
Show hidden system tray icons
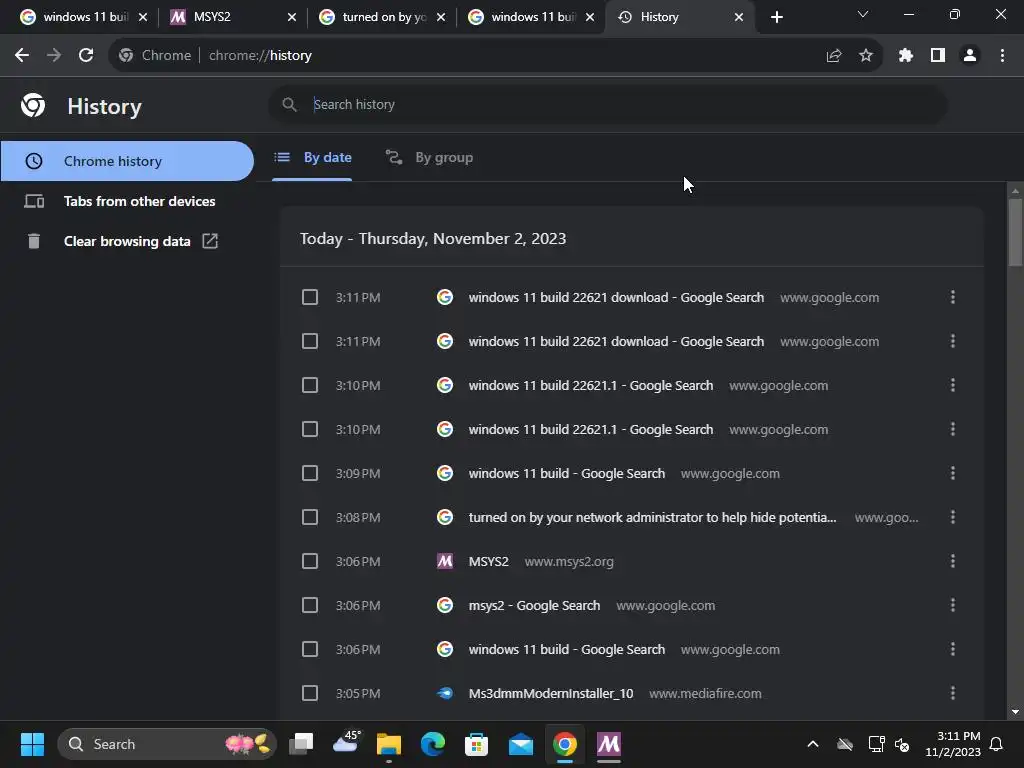813,744
